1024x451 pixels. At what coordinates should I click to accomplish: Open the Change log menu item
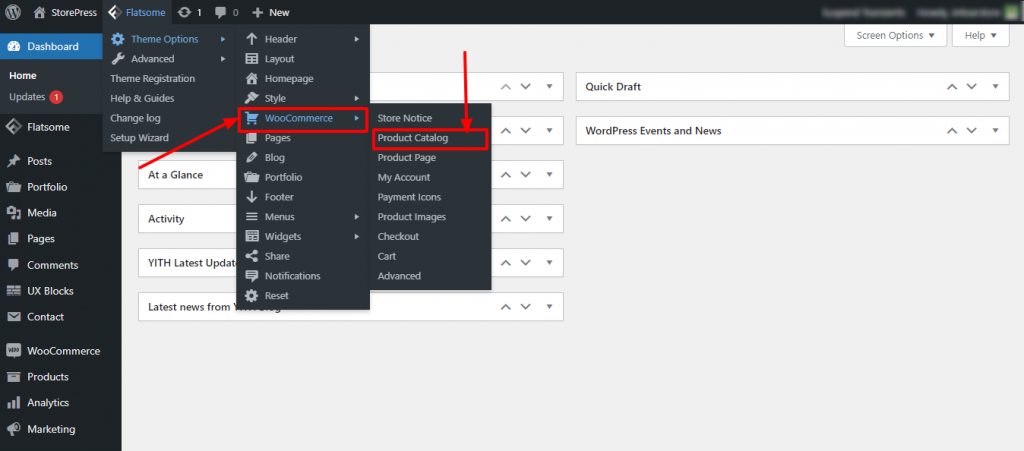click(135, 118)
